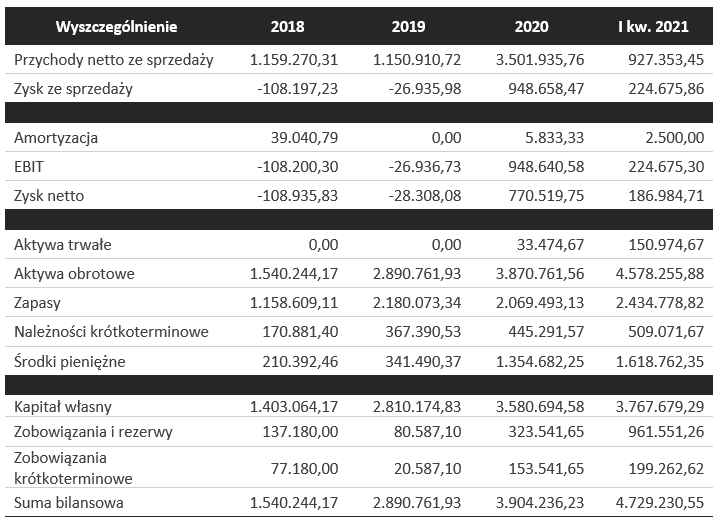Click the EBIT row label
This screenshot has height=525, width=721.
(32, 166)
